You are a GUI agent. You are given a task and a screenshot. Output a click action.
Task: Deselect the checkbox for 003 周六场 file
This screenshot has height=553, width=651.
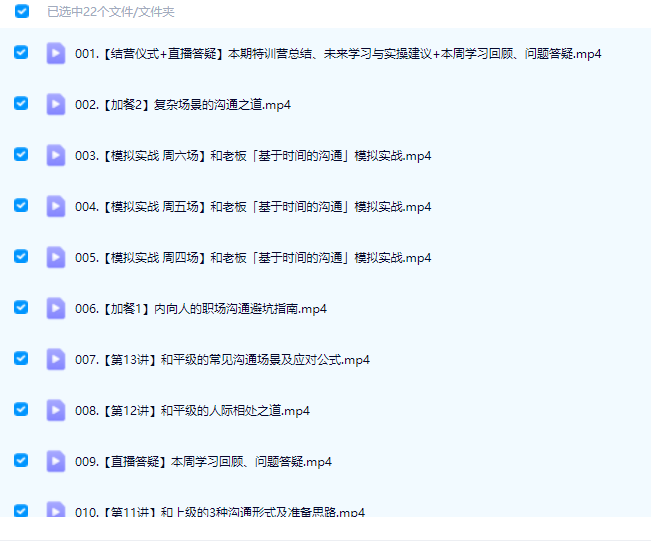coord(22,154)
